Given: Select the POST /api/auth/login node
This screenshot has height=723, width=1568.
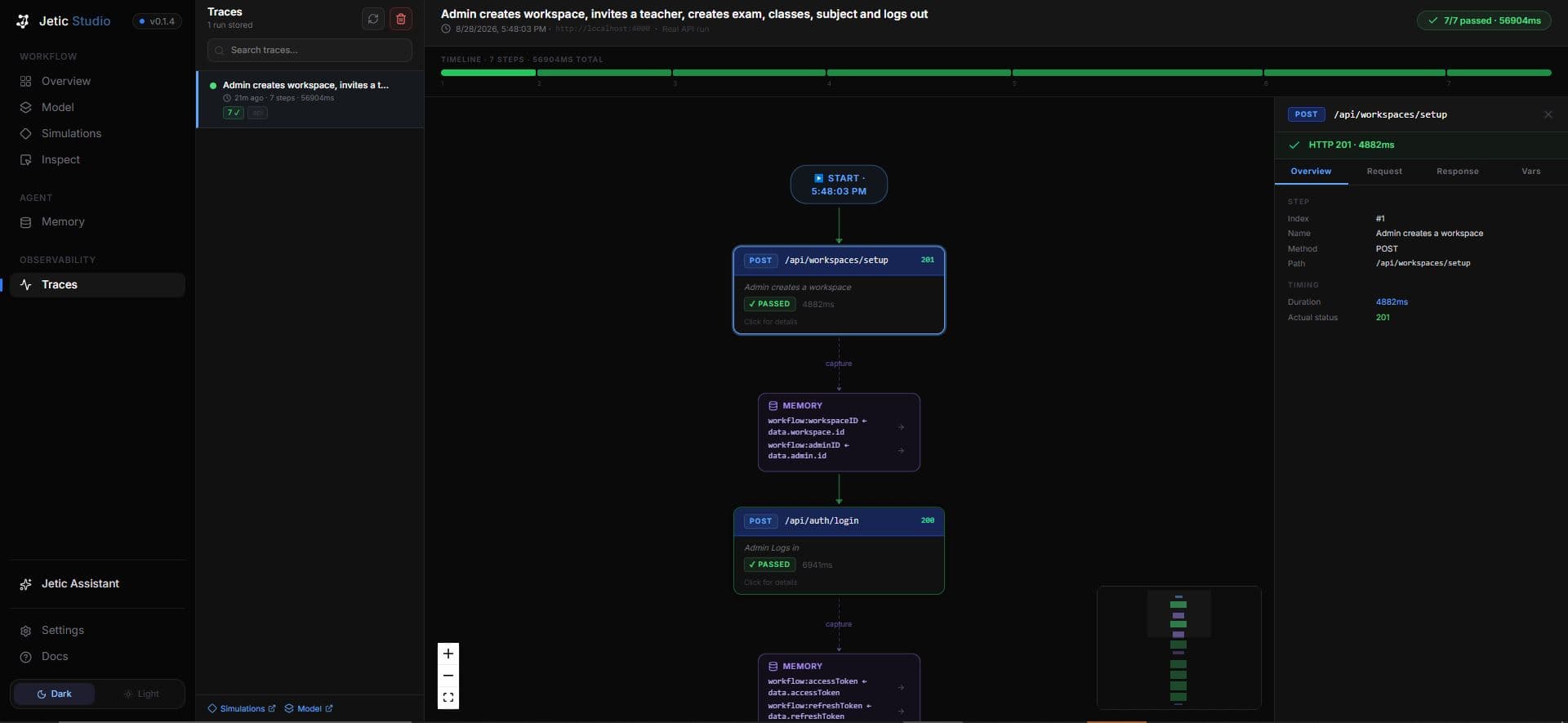Looking at the screenshot, I should [x=839, y=551].
